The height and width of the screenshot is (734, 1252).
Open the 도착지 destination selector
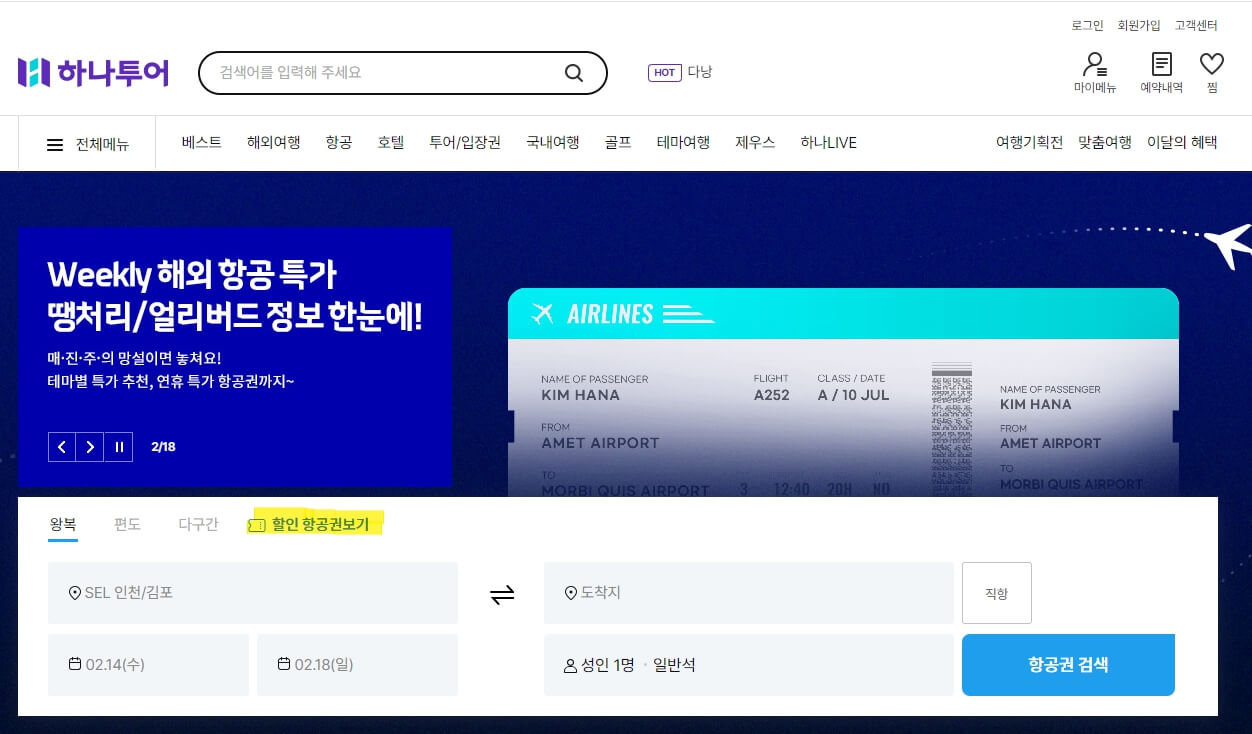coord(748,592)
